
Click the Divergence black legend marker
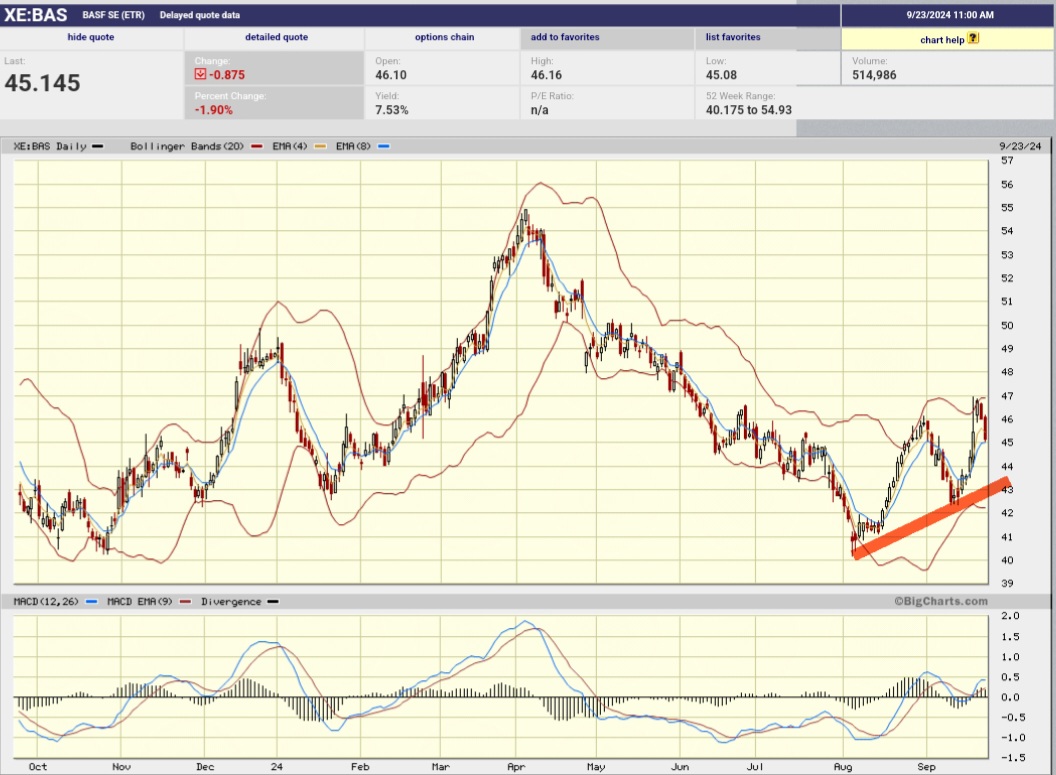click(273, 601)
